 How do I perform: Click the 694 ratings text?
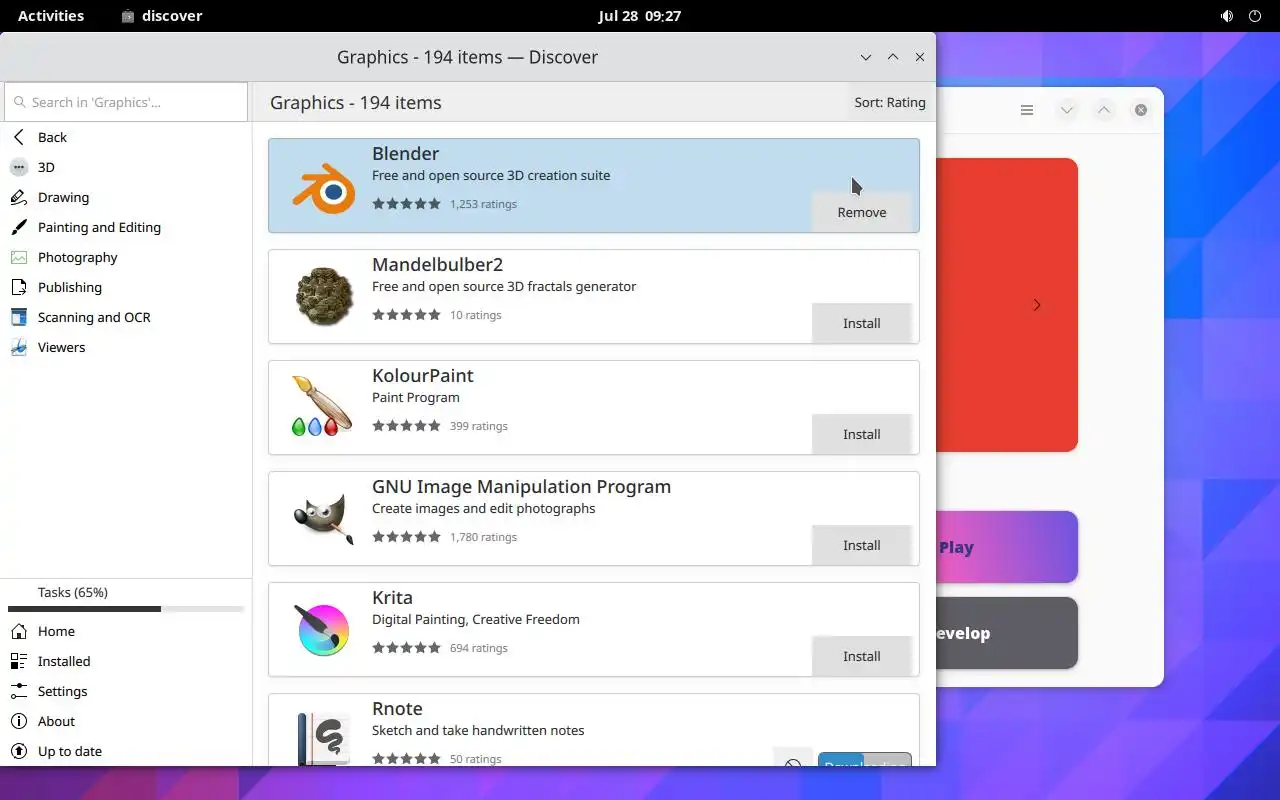click(479, 648)
